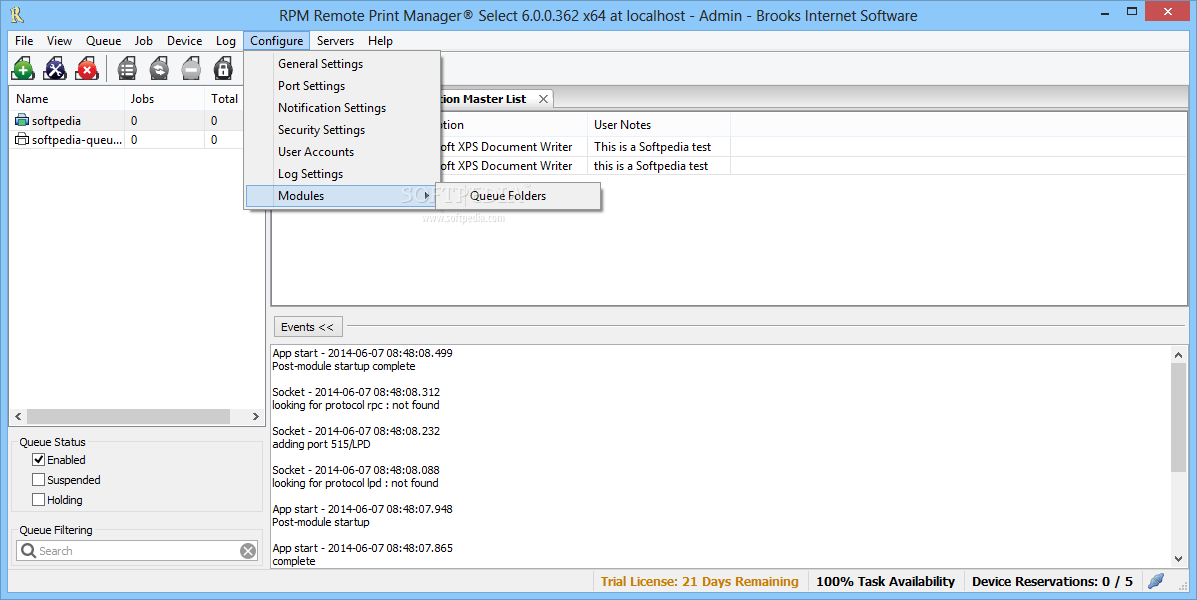The height and width of the screenshot is (600, 1197).
Task: Open the Job menu
Action: click(144, 40)
